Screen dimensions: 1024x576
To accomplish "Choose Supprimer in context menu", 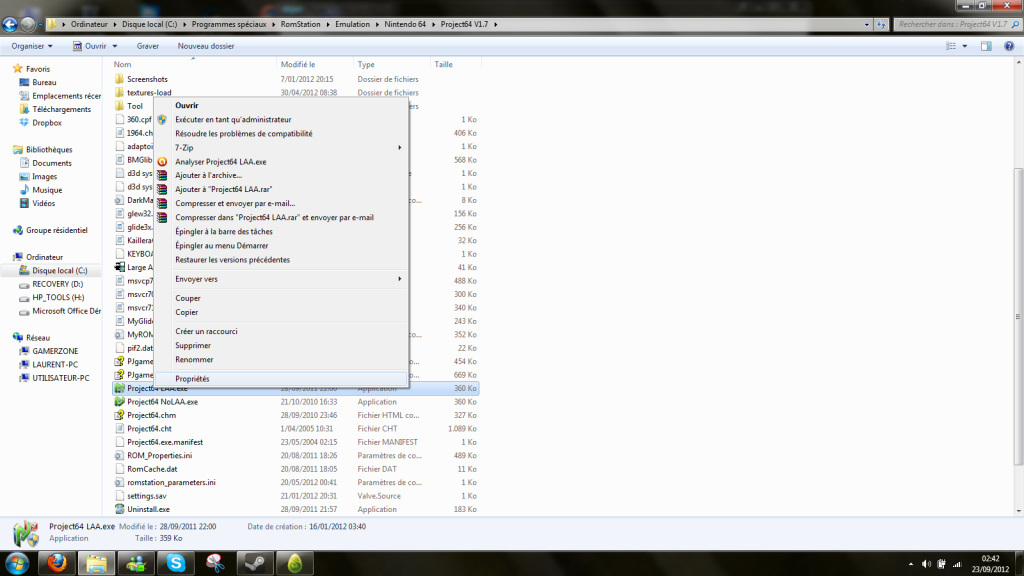I will point(281,345).
